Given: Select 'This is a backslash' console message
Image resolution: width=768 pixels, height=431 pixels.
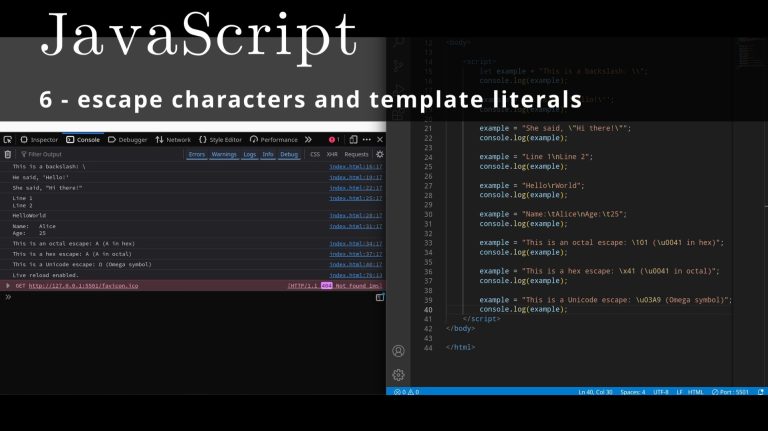Looking at the screenshot, I should [49, 167].
